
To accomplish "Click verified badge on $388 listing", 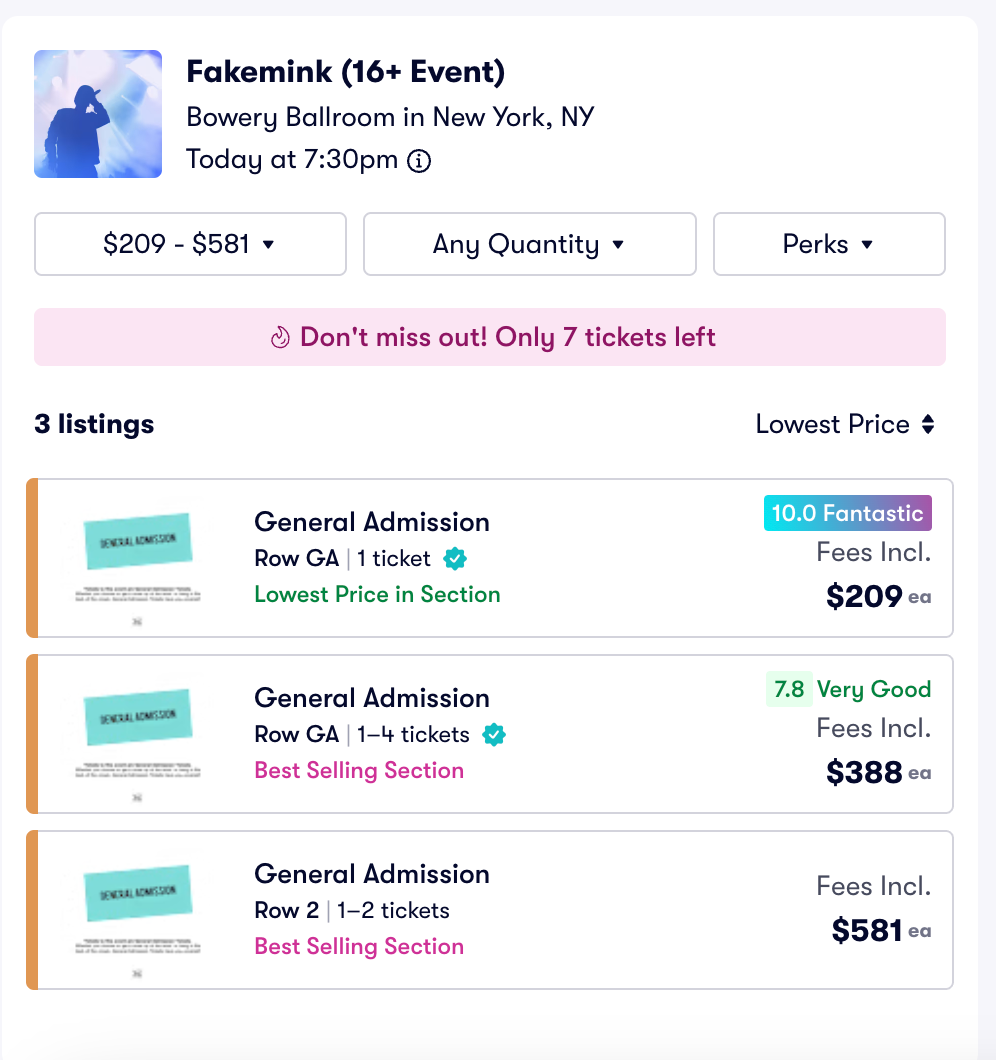I will 493,735.
